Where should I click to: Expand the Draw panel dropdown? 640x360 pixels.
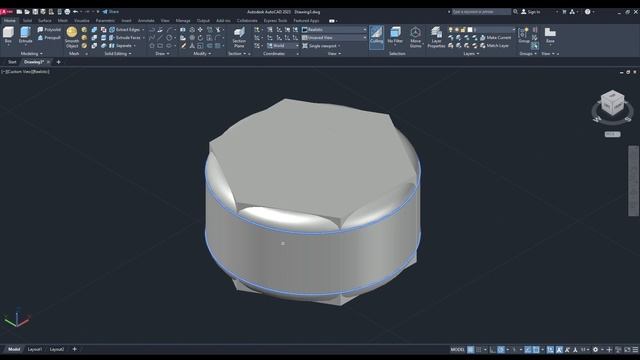(x=162, y=53)
